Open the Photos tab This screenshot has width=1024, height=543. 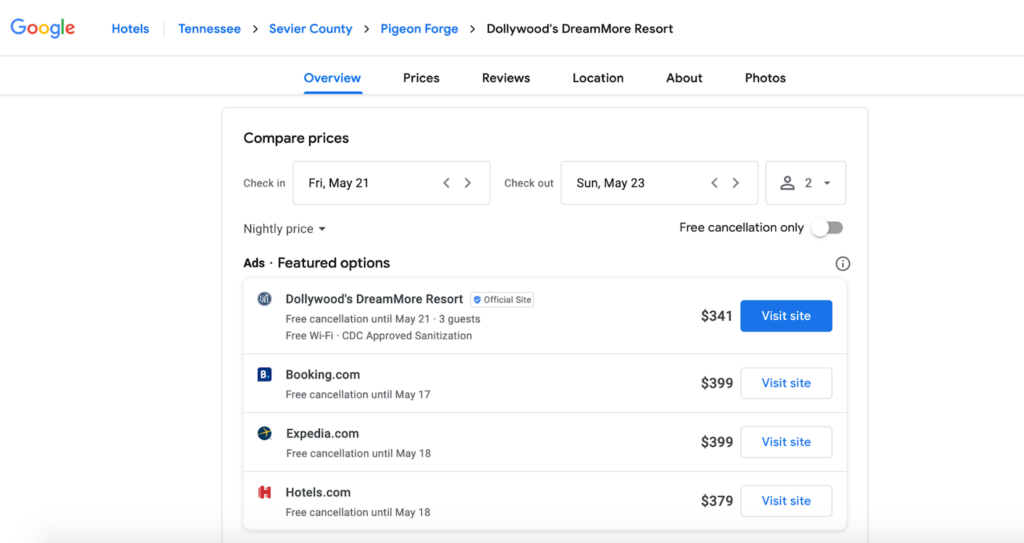click(765, 78)
